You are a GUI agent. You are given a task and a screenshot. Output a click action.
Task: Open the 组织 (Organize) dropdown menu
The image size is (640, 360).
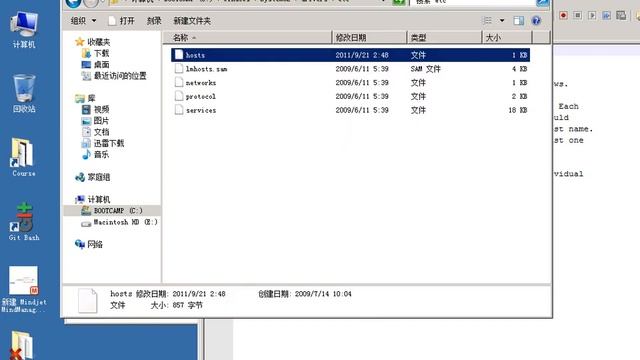point(84,20)
